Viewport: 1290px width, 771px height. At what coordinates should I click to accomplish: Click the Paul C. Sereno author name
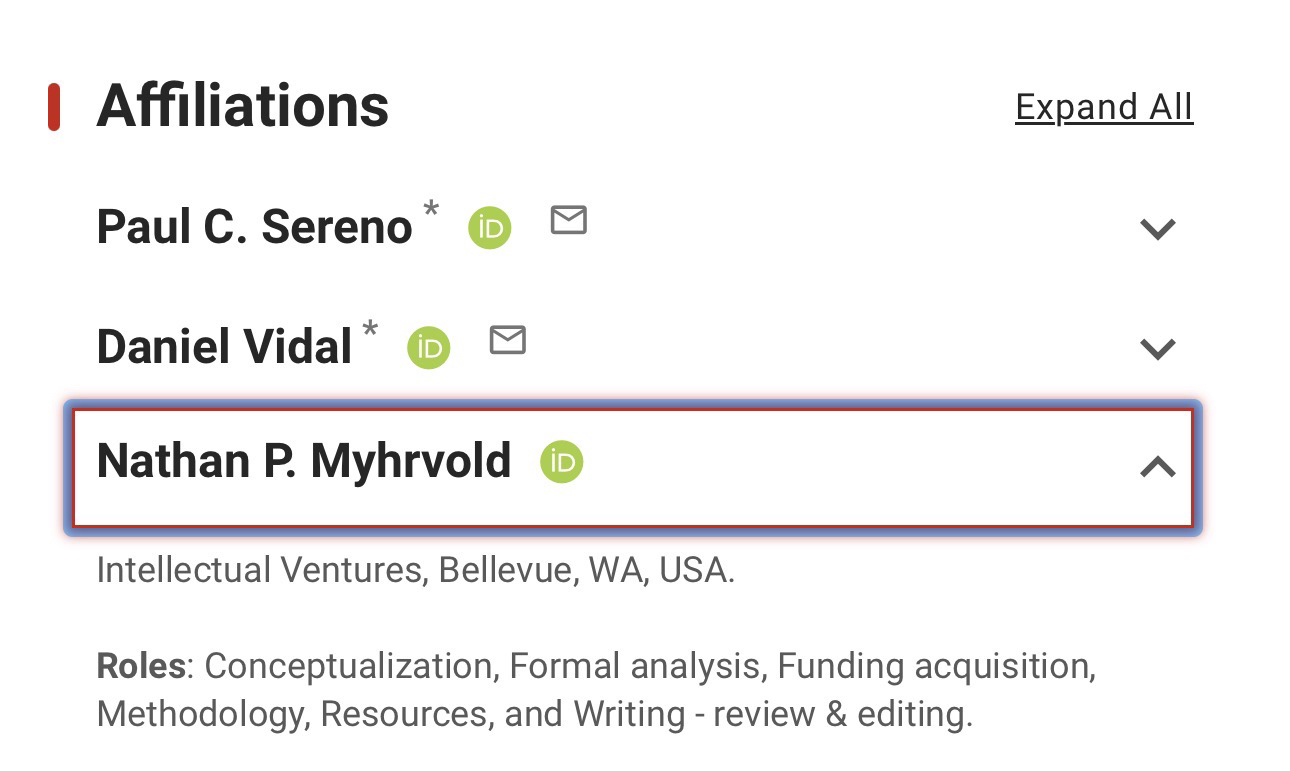pyautogui.click(x=254, y=227)
